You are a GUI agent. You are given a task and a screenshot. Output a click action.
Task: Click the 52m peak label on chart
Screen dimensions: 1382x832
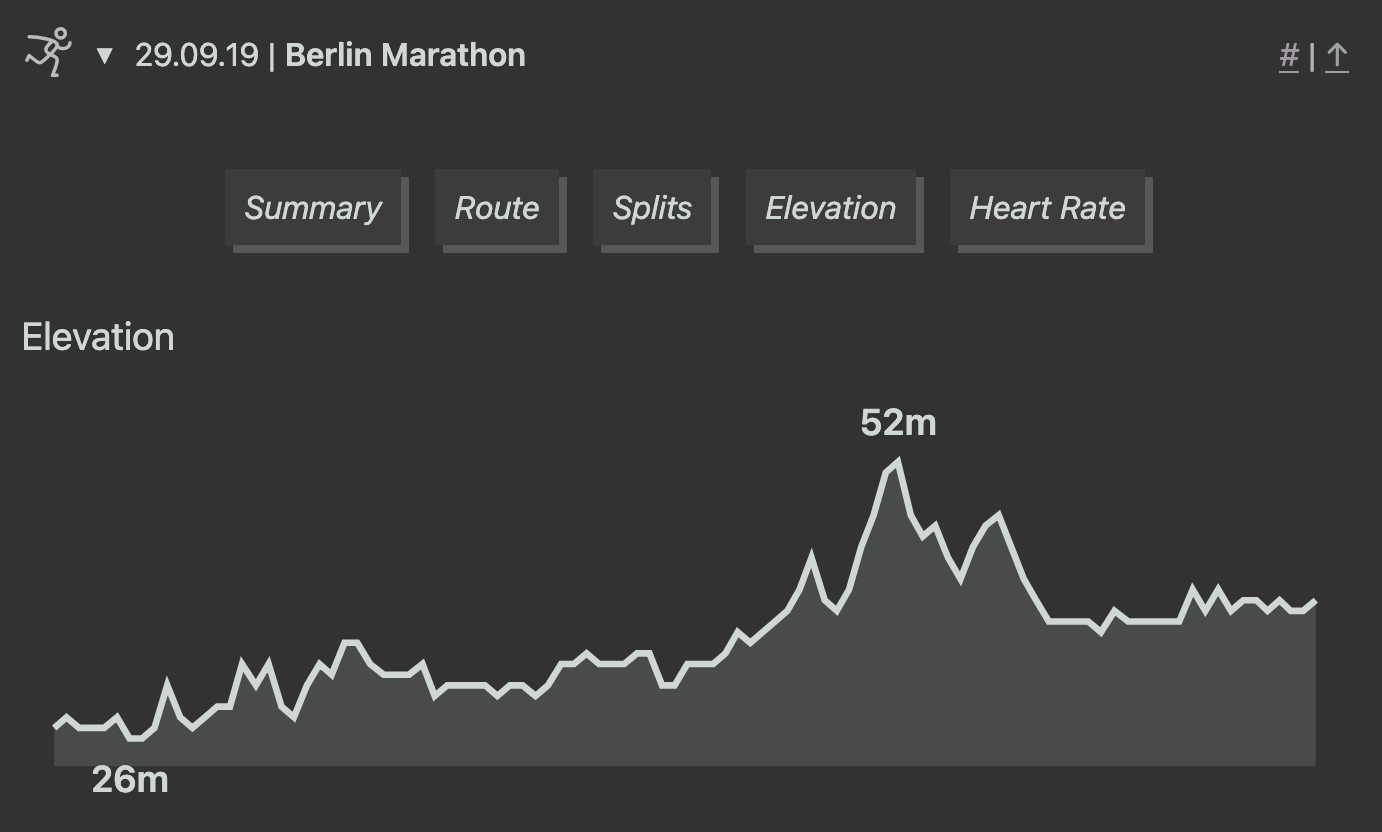(899, 423)
